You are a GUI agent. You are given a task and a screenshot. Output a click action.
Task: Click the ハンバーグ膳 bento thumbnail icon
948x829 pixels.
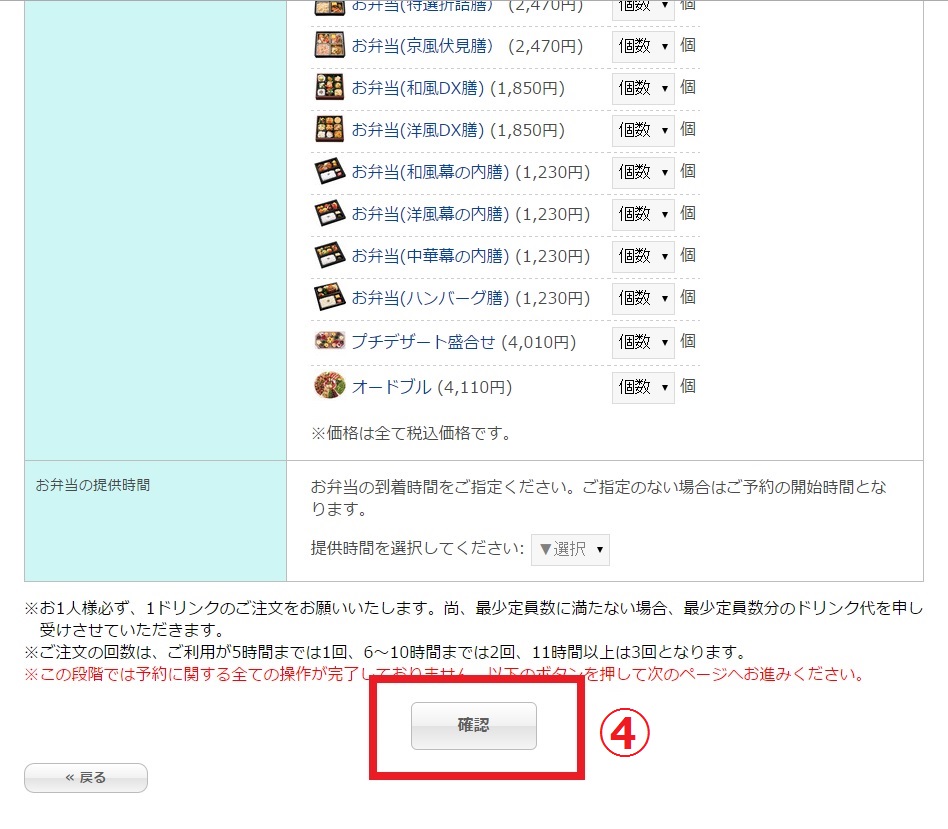pyautogui.click(x=329, y=298)
